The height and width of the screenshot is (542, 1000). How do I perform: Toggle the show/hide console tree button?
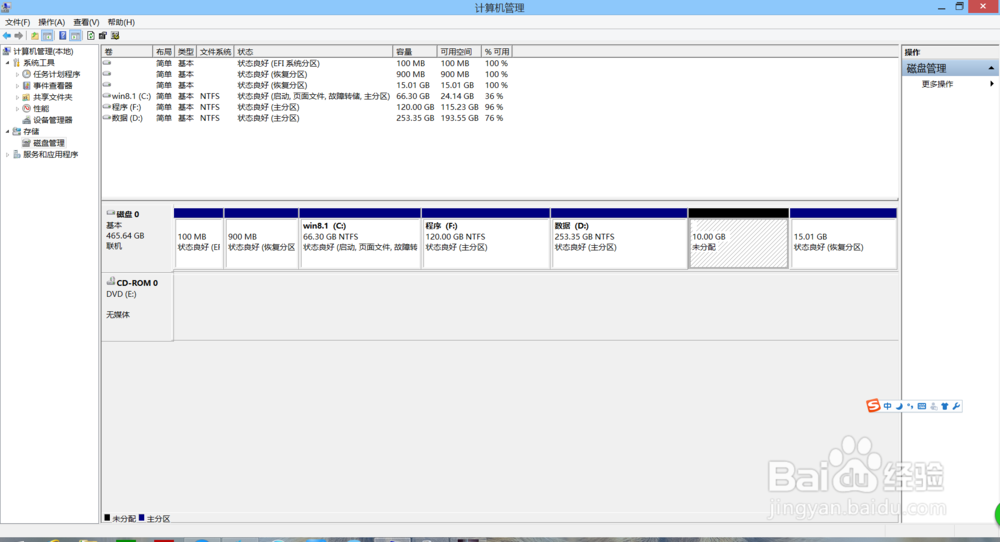(x=47, y=36)
